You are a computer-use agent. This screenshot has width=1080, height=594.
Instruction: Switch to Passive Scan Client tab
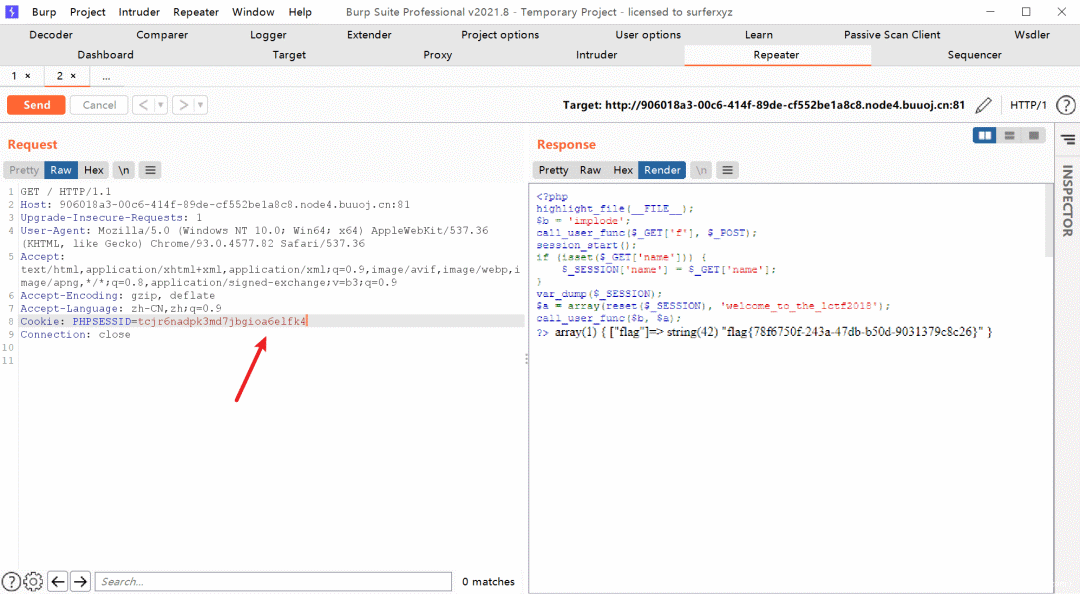[892, 34]
